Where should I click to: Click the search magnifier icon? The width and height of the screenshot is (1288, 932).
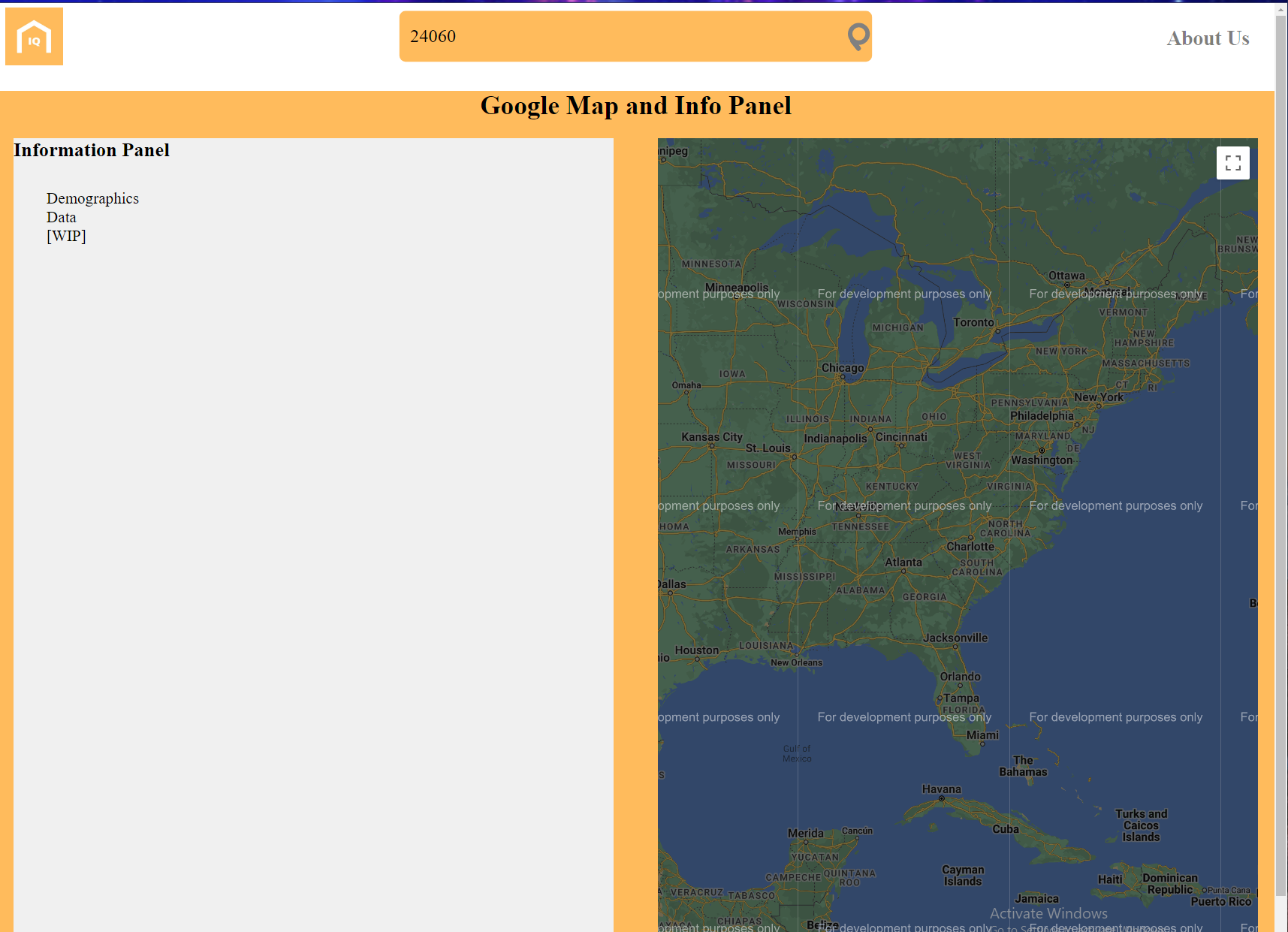[x=858, y=36]
